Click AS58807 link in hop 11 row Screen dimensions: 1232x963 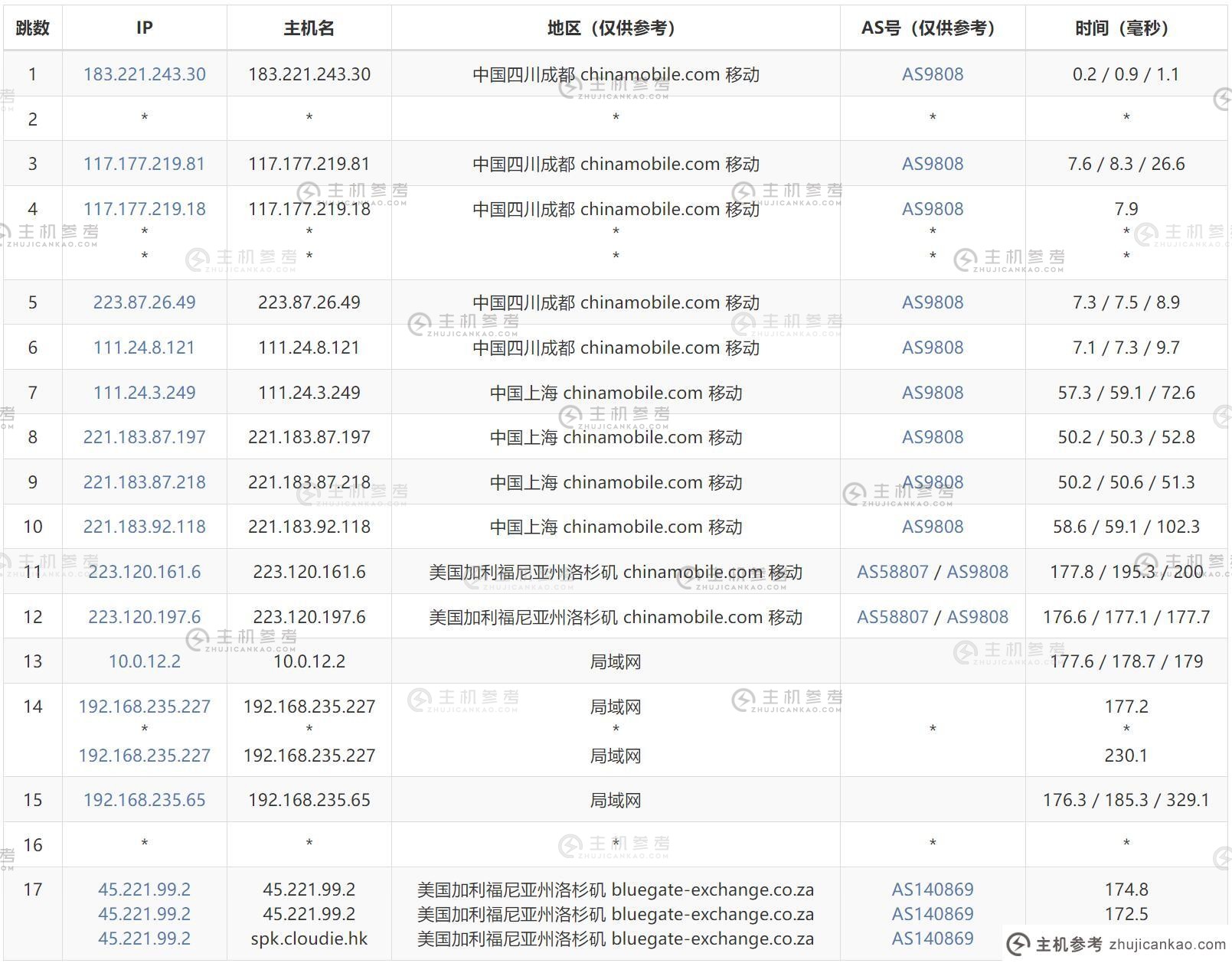(x=893, y=572)
